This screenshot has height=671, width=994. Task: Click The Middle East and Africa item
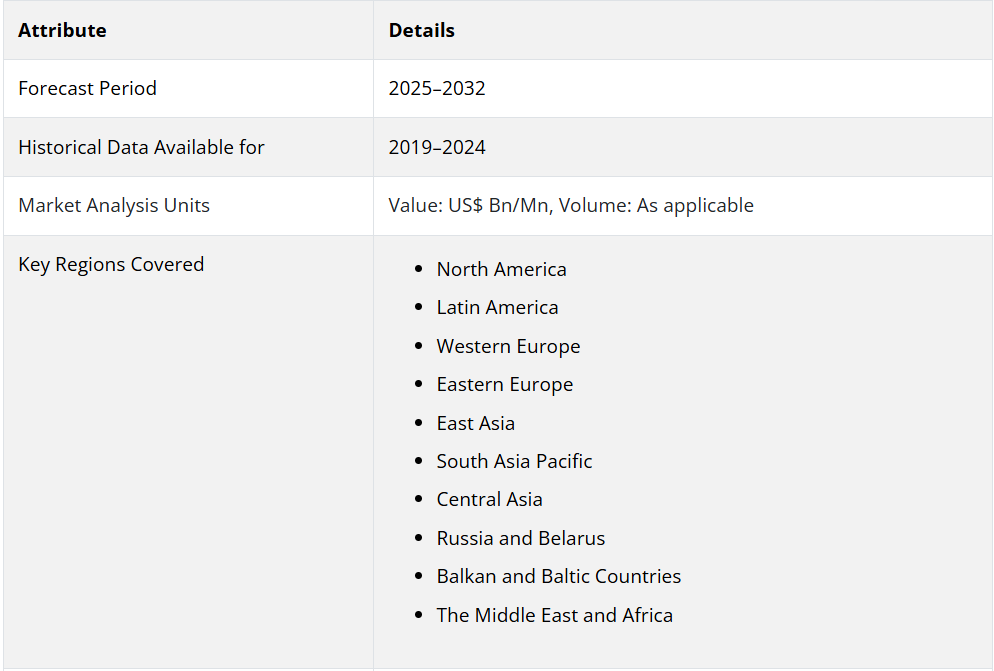(x=555, y=615)
